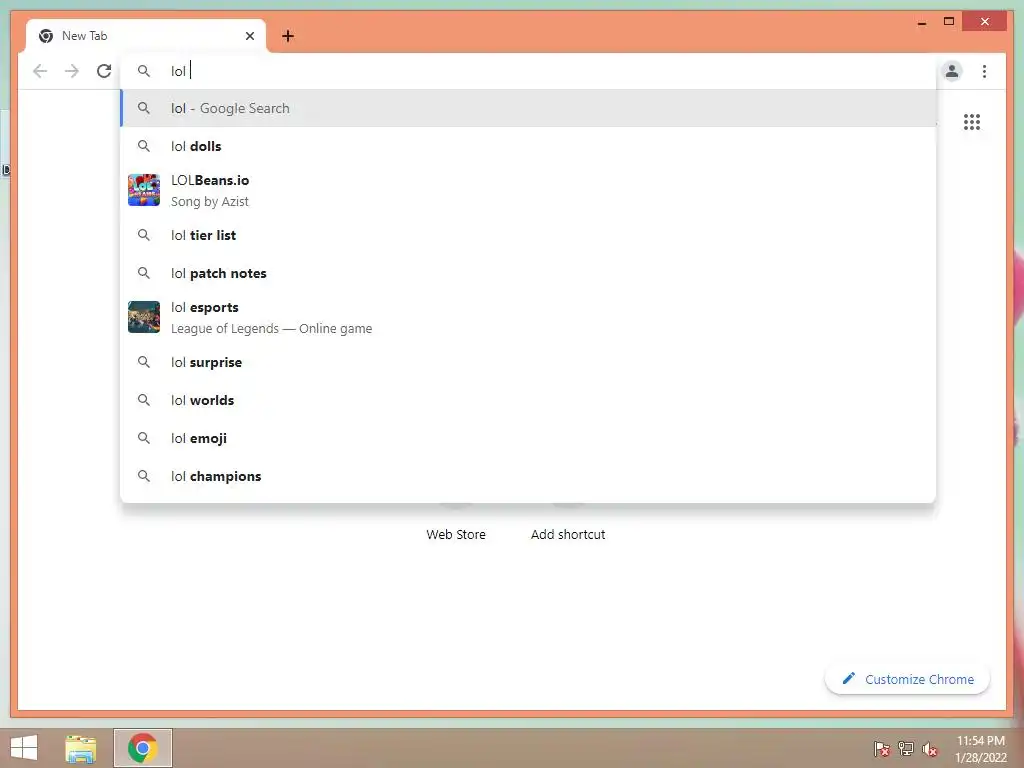The height and width of the screenshot is (768, 1024).
Task: Click the lol esports League of Legends thumbnail
Action: (x=144, y=317)
